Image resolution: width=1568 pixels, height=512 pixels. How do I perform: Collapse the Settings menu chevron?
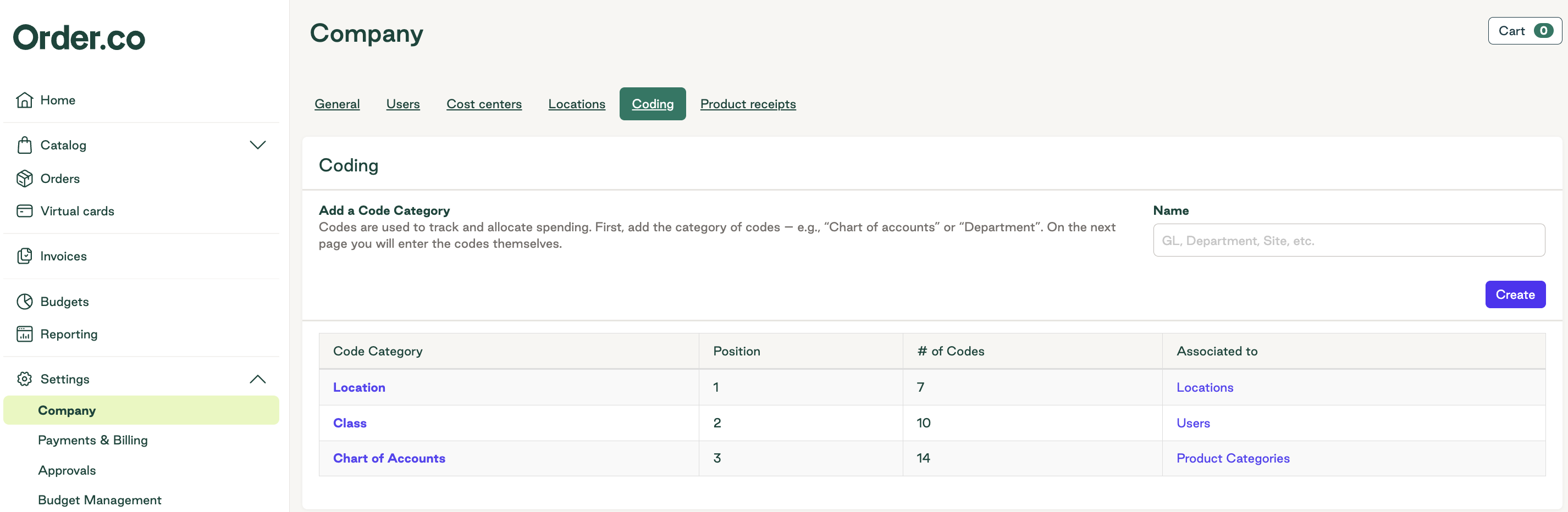click(258, 379)
